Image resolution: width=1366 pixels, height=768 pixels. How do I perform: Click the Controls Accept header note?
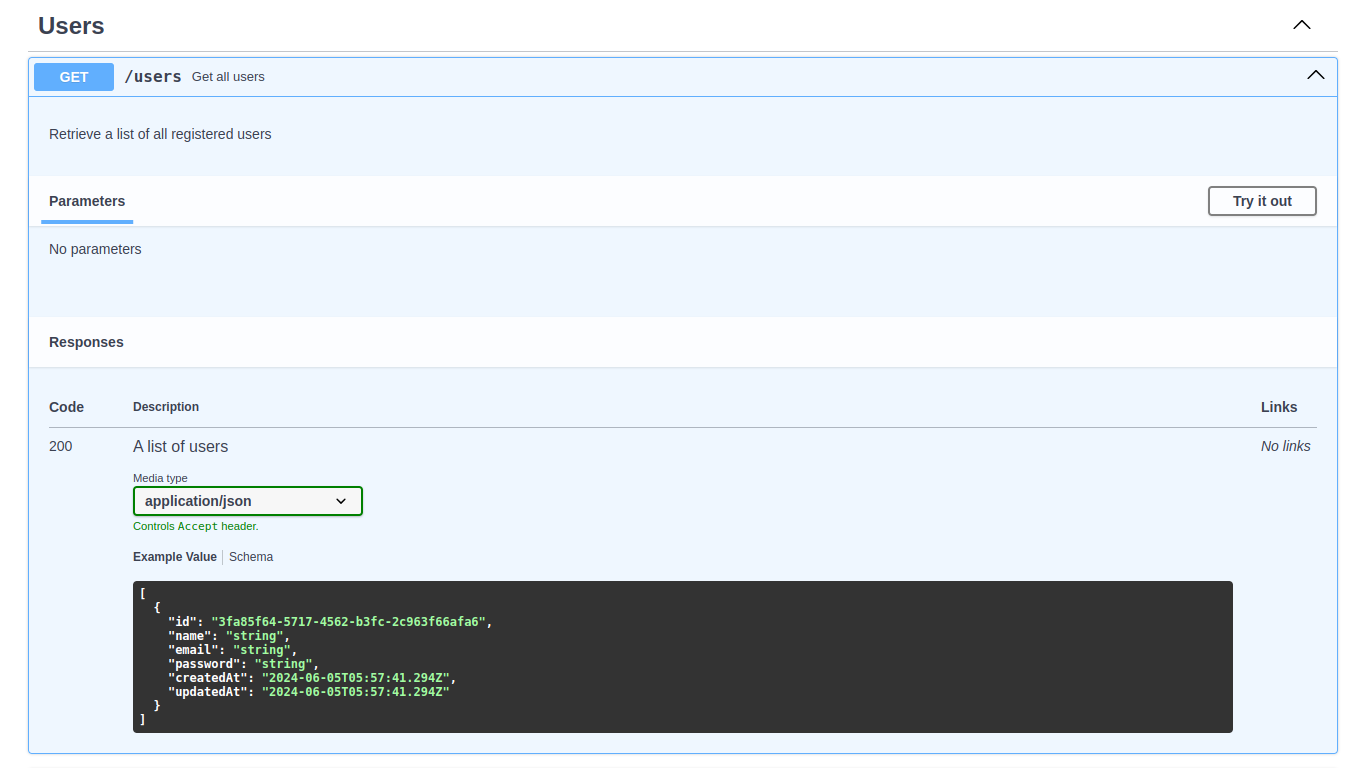[x=196, y=526]
